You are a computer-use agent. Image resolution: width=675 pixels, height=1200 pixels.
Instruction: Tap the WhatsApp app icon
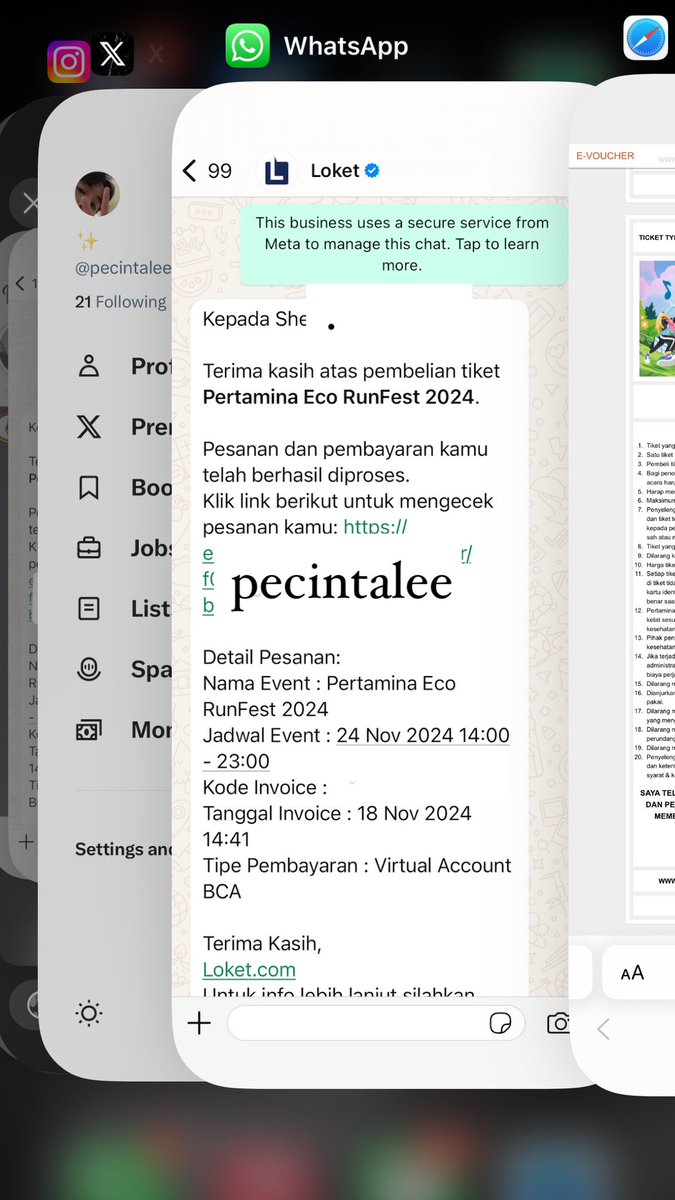(247, 46)
